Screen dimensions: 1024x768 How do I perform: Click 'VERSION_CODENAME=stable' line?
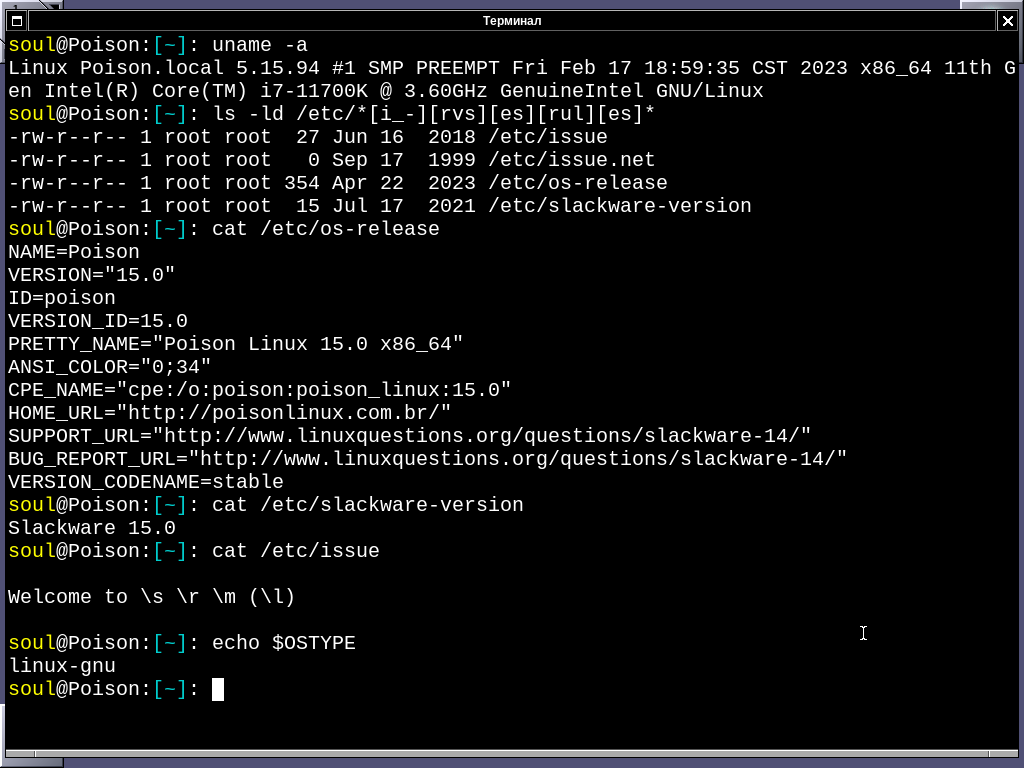146,482
